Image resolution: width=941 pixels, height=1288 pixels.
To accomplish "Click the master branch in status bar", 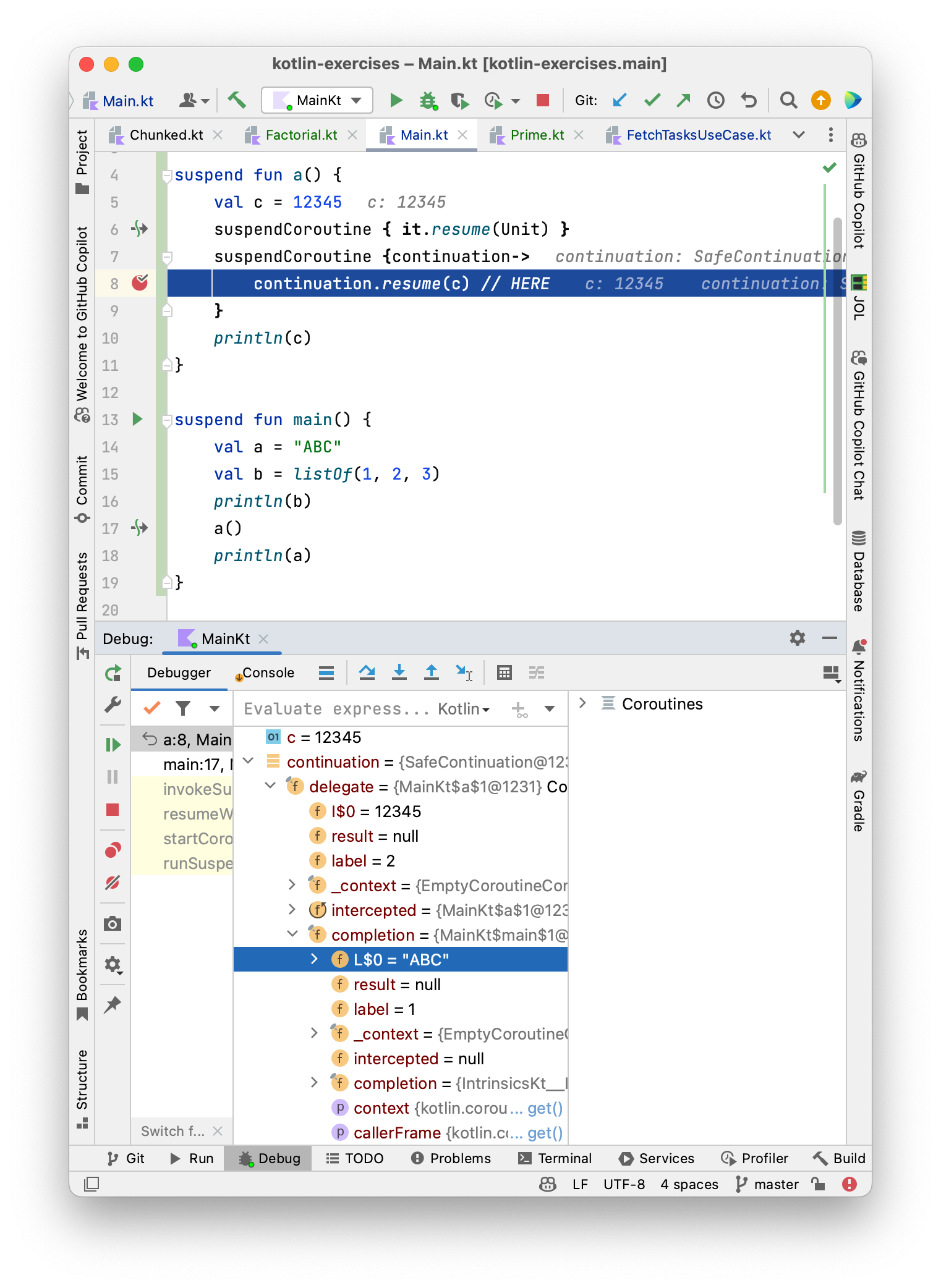I will [768, 1184].
